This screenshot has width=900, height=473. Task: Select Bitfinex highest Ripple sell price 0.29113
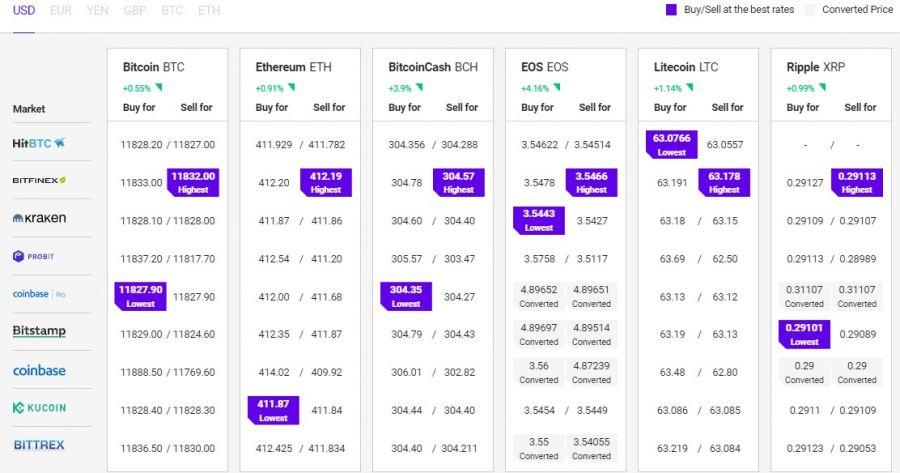pos(857,182)
